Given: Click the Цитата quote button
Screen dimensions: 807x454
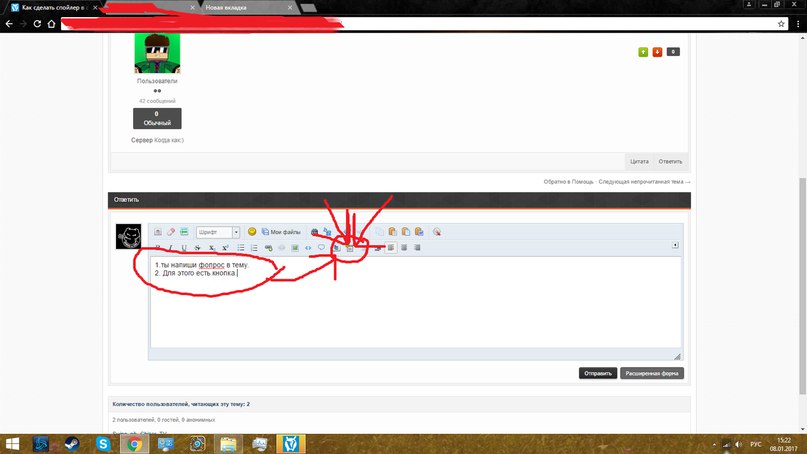Looking at the screenshot, I should [x=639, y=160].
